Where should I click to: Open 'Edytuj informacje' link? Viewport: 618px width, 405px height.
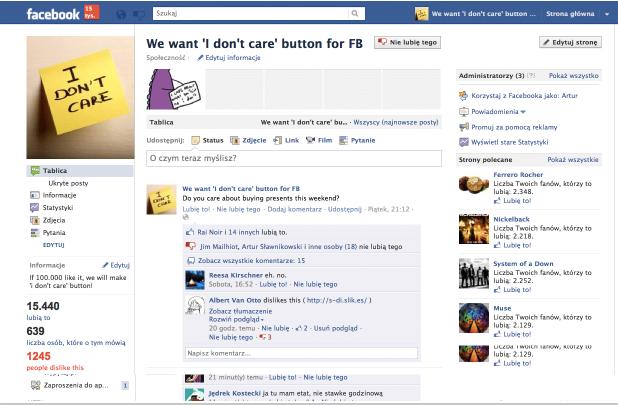pyautogui.click(x=229, y=58)
